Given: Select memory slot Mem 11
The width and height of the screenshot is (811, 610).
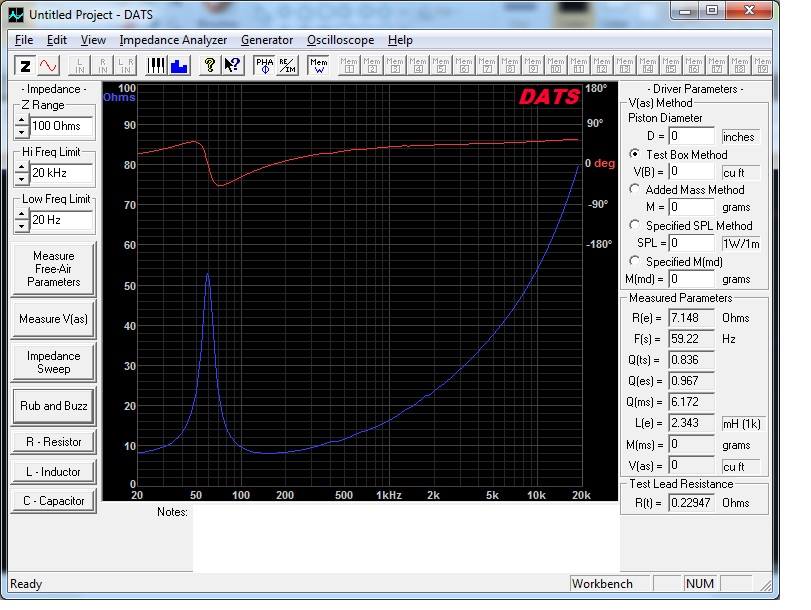Looking at the screenshot, I should pyautogui.click(x=579, y=66).
